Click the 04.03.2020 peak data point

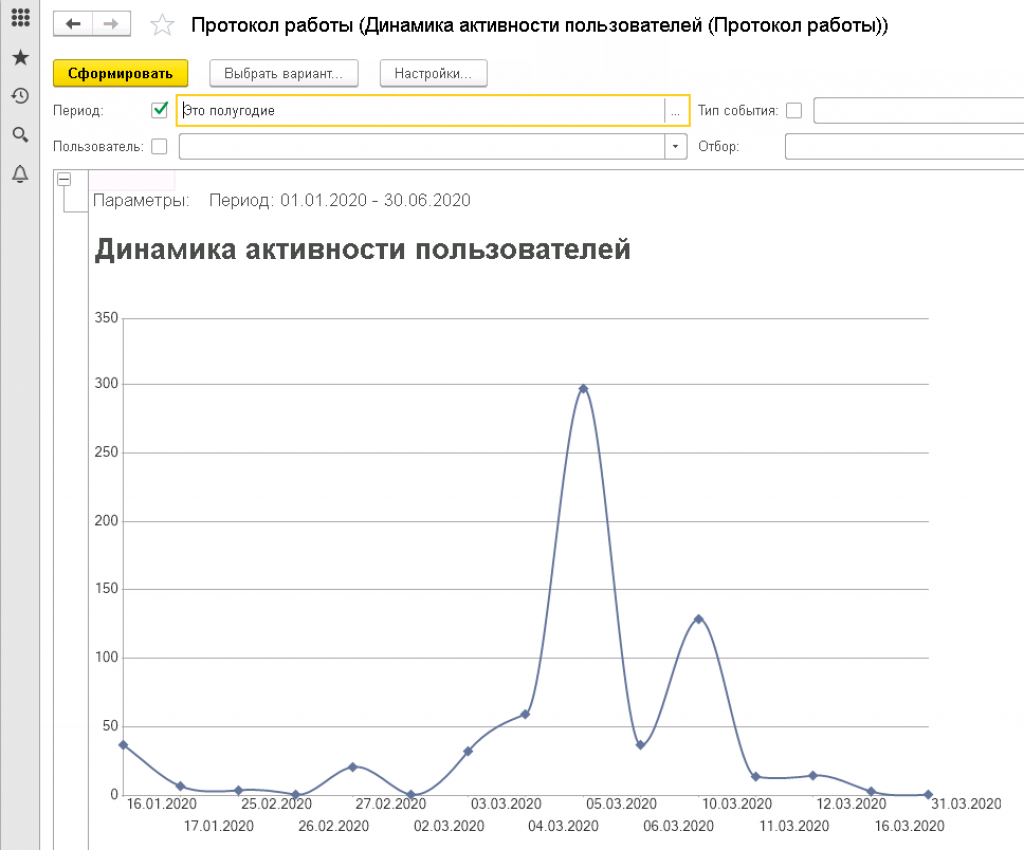tap(583, 388)
